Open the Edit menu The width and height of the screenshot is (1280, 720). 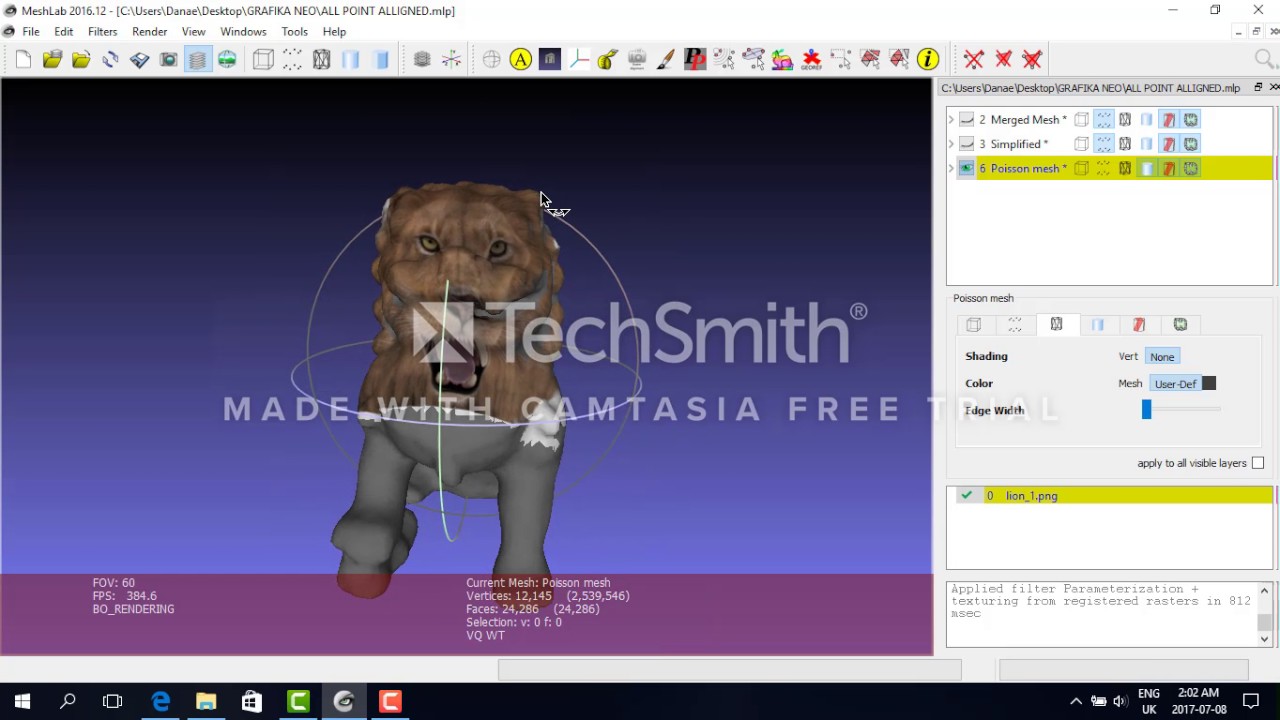tap(63, 32)
